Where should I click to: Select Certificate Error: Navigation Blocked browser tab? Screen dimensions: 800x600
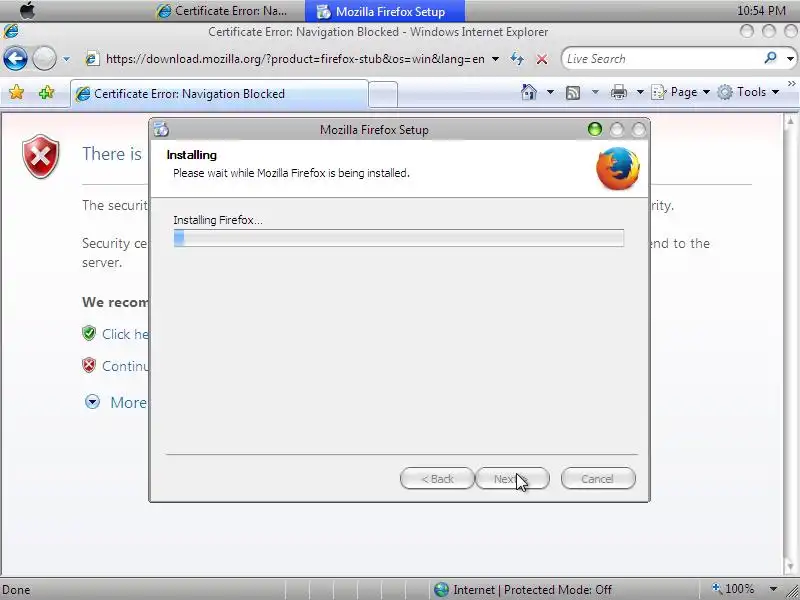219,94
